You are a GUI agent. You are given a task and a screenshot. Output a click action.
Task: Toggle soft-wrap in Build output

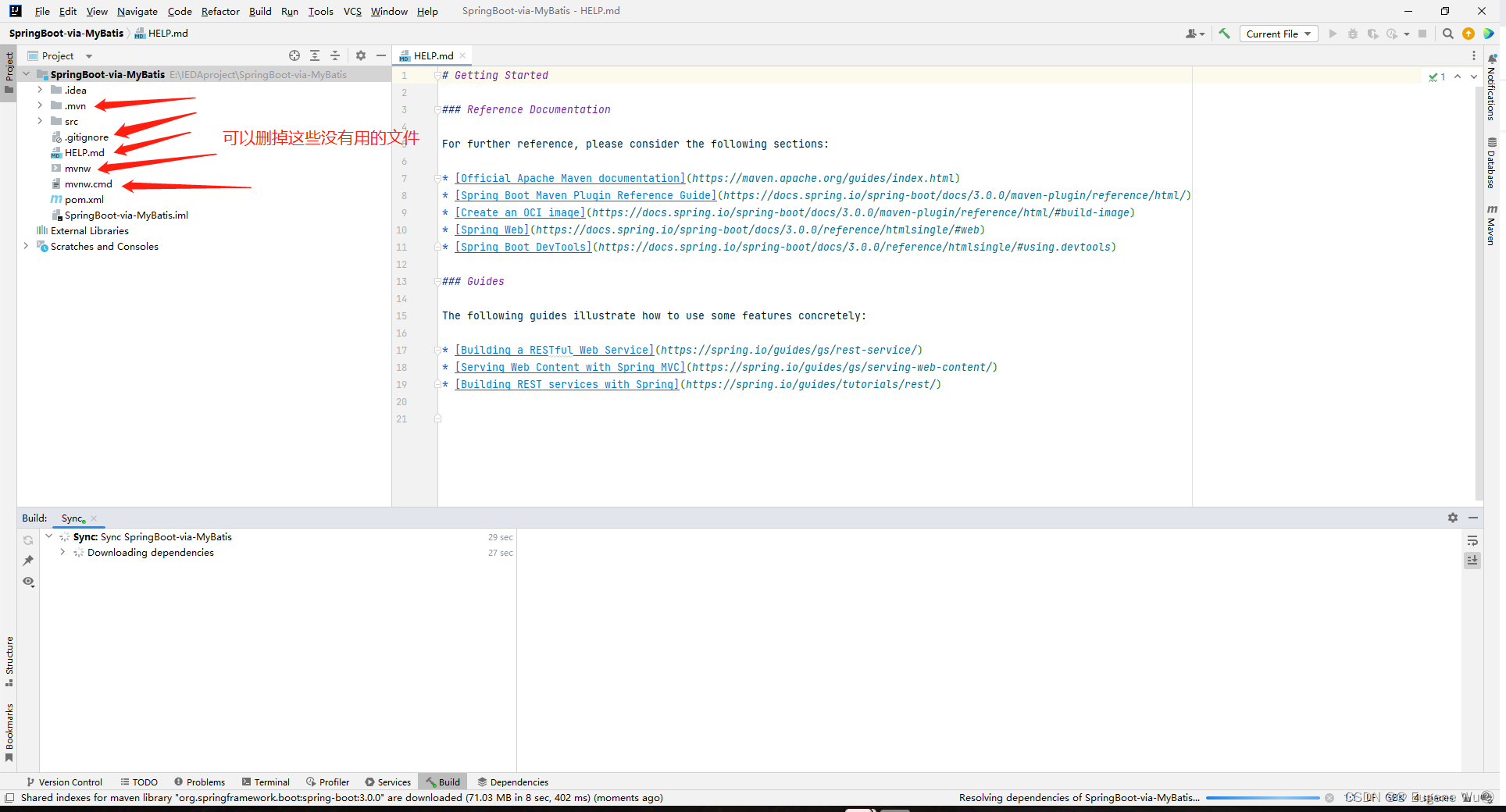1472,540
